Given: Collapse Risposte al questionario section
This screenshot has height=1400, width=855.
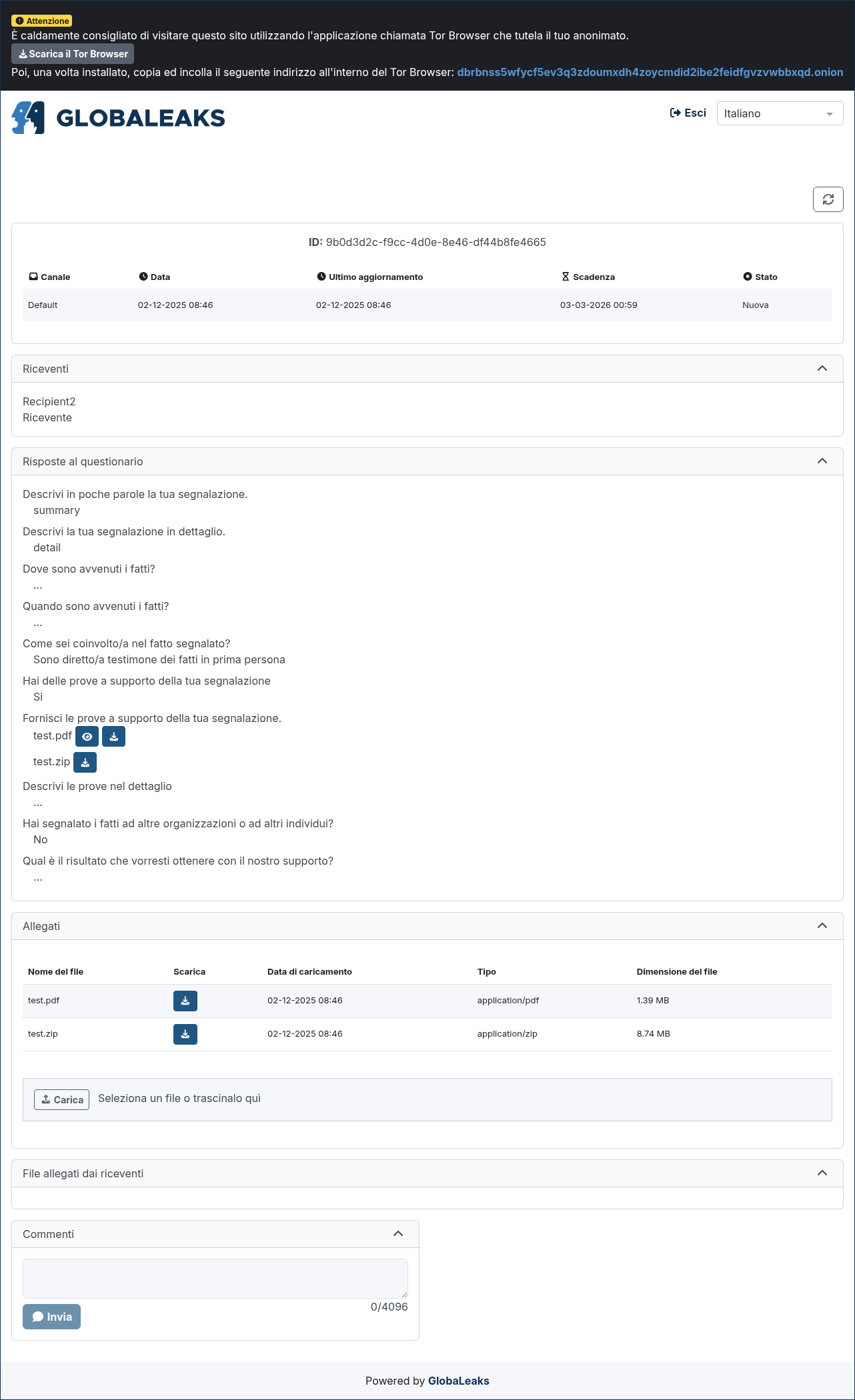Looking at the screenshot, I should (822, 461).
